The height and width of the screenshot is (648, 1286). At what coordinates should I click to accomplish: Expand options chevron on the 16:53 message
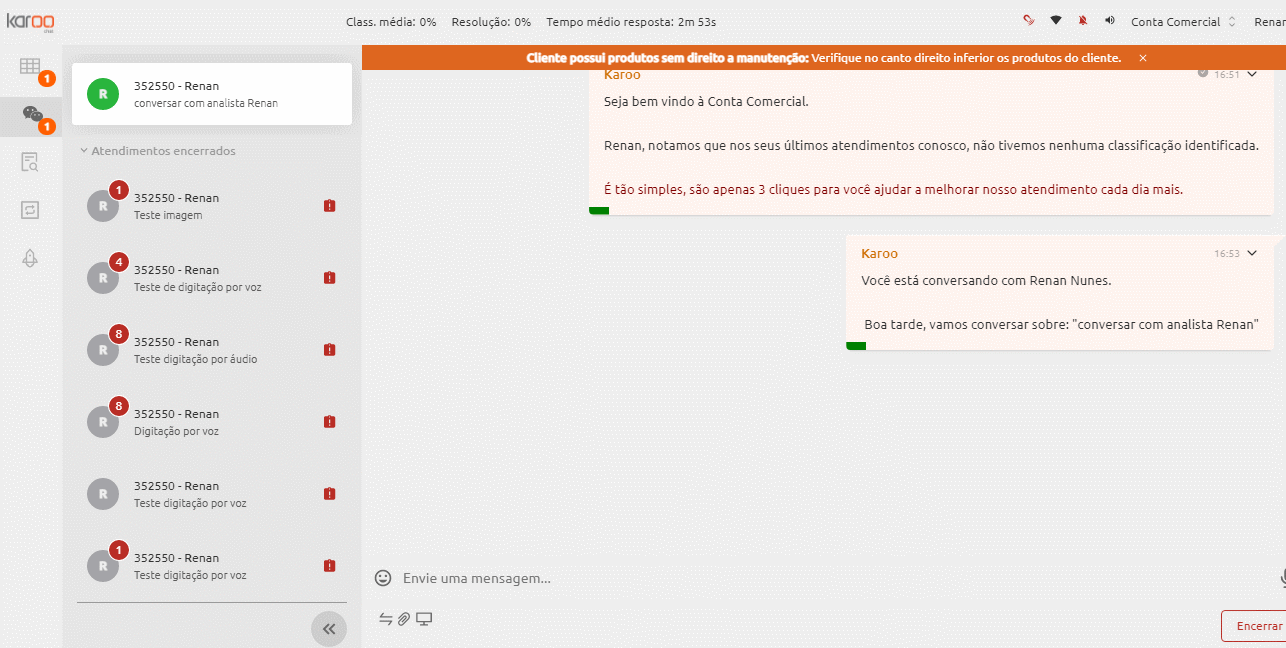point(1251,253)
